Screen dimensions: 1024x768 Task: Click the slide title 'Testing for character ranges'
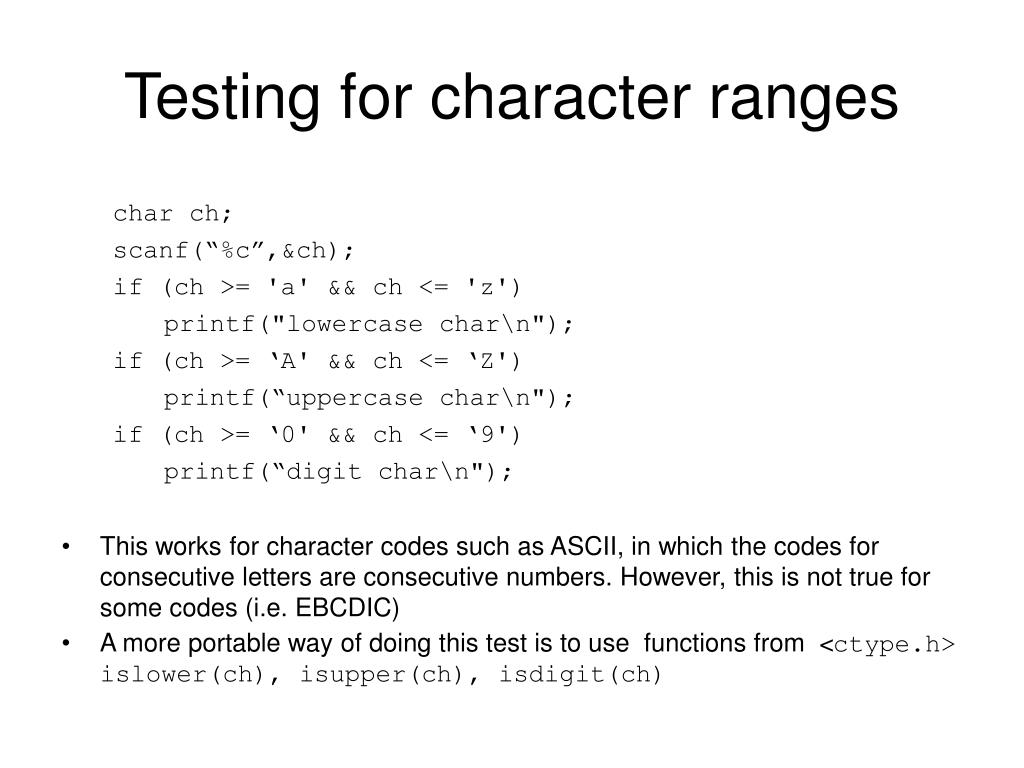511,98
